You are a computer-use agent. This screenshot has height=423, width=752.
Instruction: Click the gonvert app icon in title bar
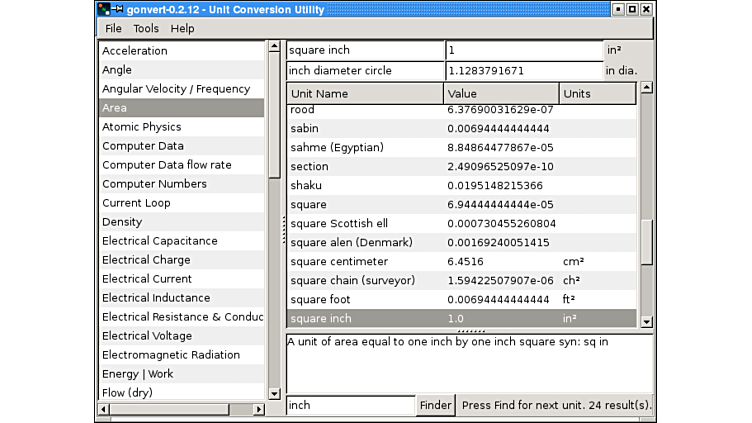coord(105,9)
